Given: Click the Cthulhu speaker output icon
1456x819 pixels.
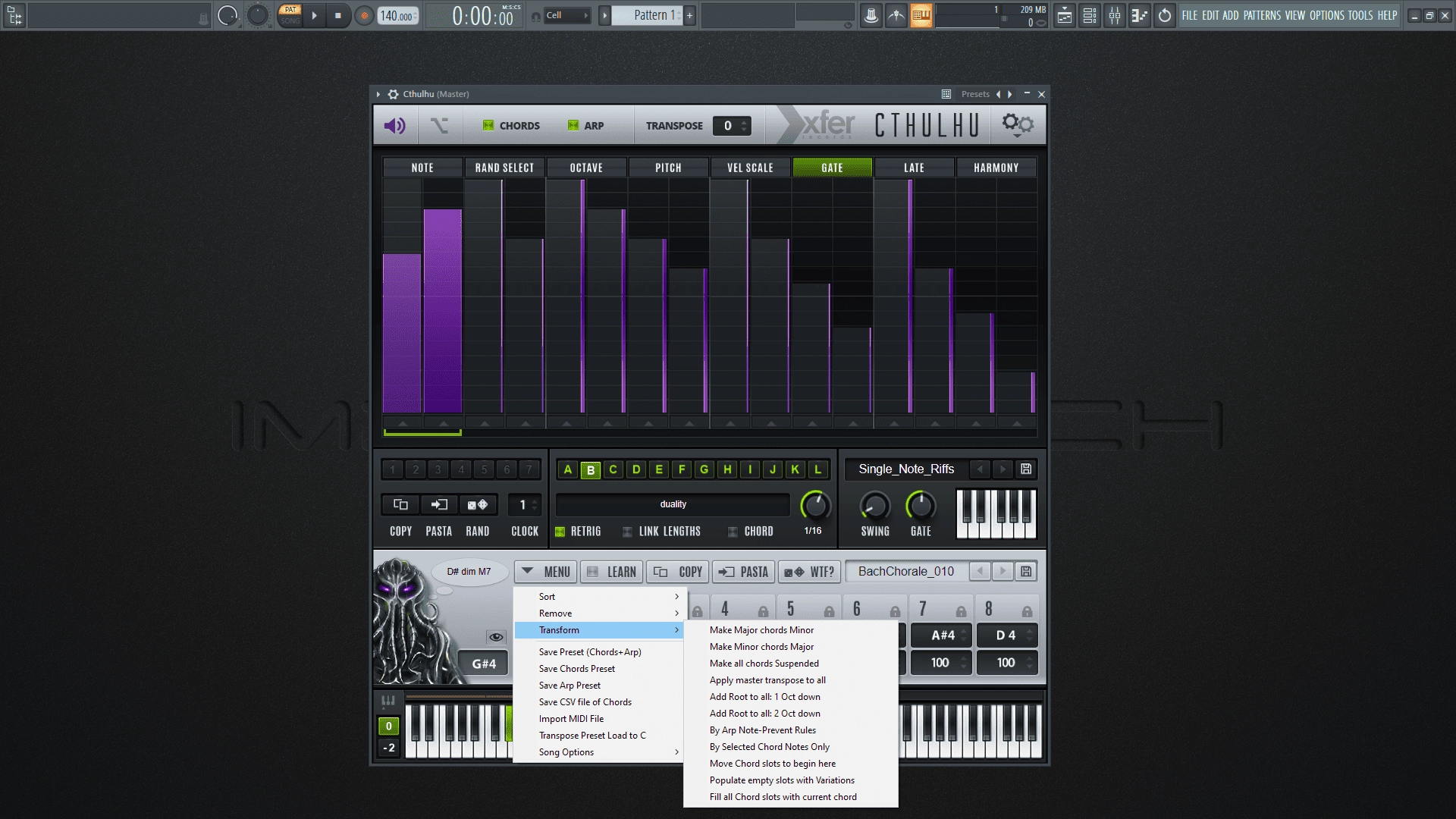Looking at the screenshot, I should point(394,125).
